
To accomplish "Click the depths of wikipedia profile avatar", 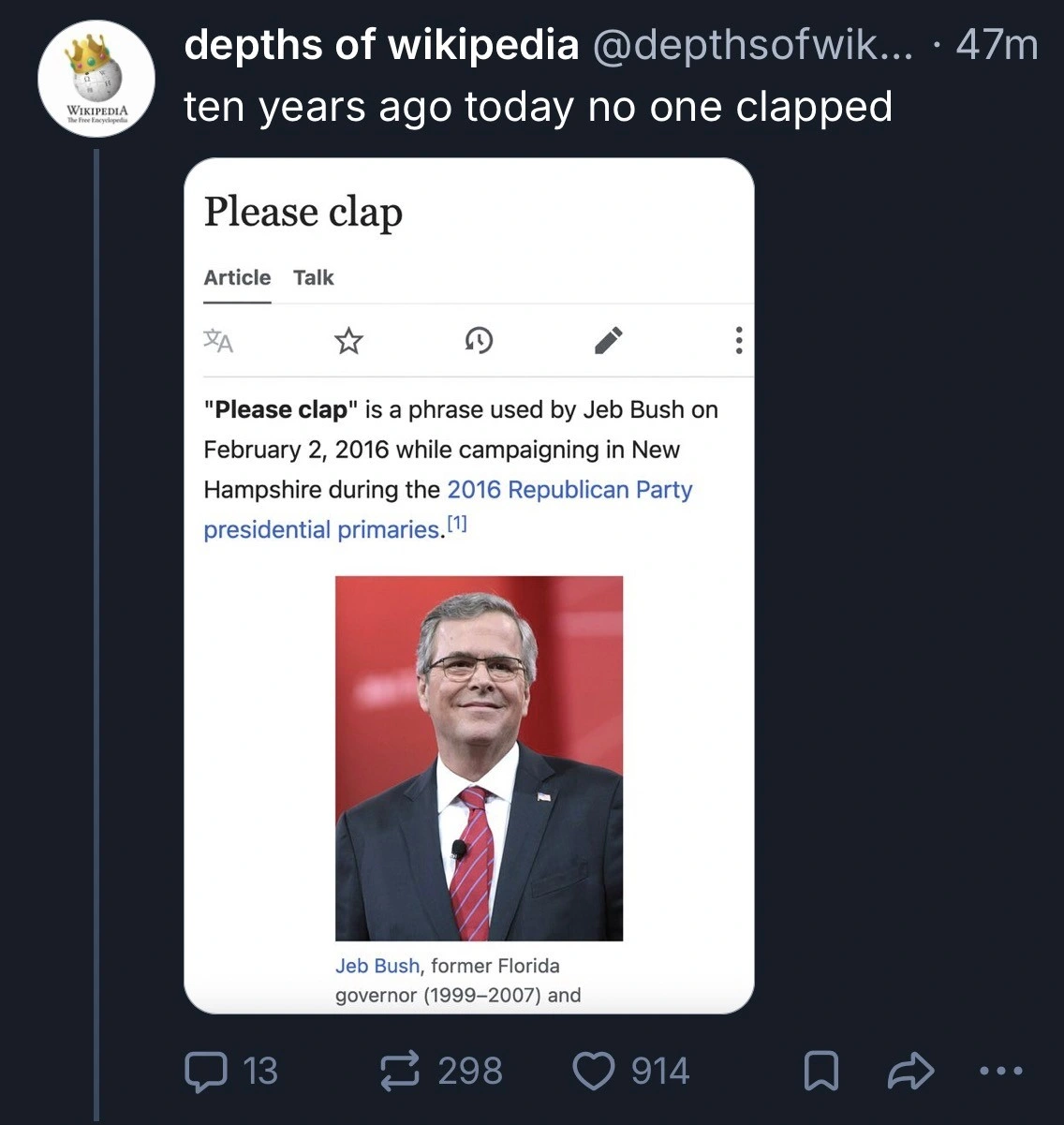I will [96, 78].
